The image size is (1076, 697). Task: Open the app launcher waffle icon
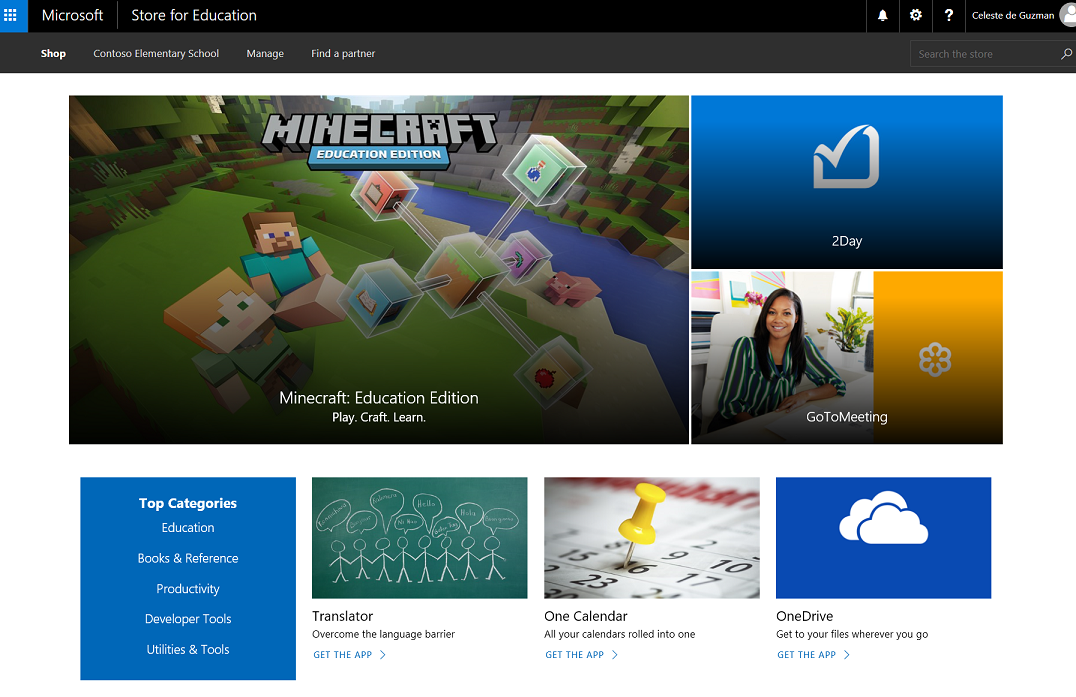10,15
